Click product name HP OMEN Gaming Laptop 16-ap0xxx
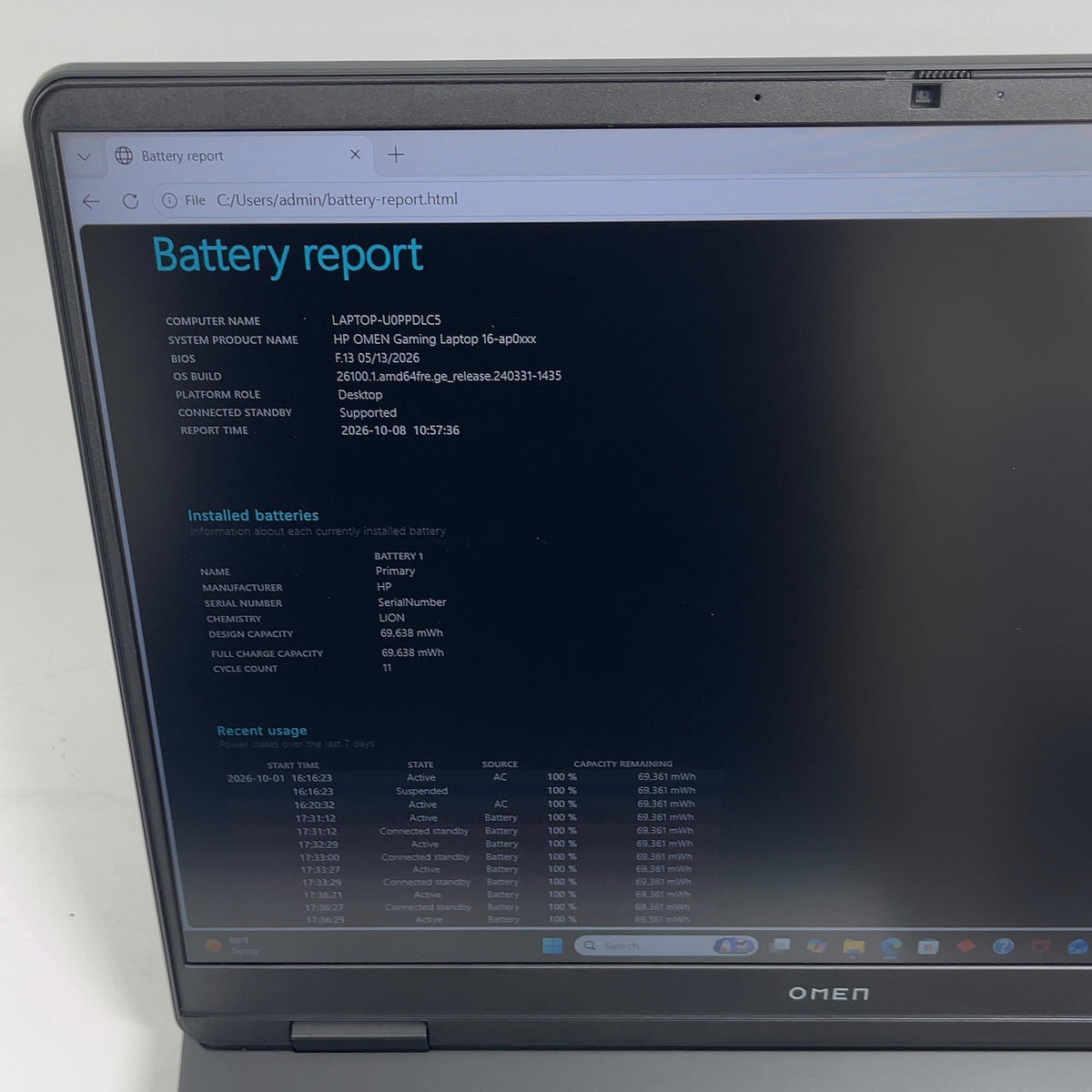1092x1092 pixels. (x=434, y=339)
